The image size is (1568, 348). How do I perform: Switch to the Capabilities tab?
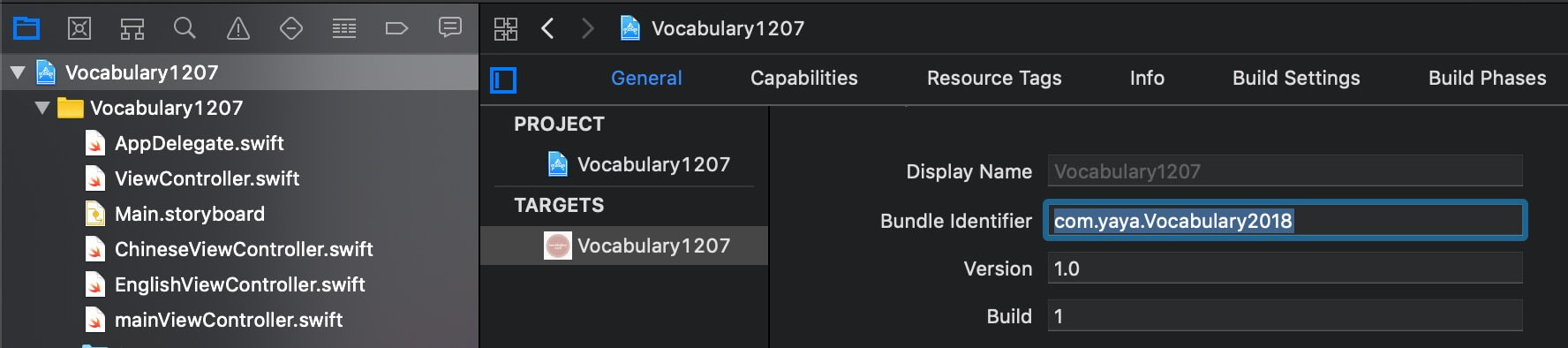(x=804, y=78)
